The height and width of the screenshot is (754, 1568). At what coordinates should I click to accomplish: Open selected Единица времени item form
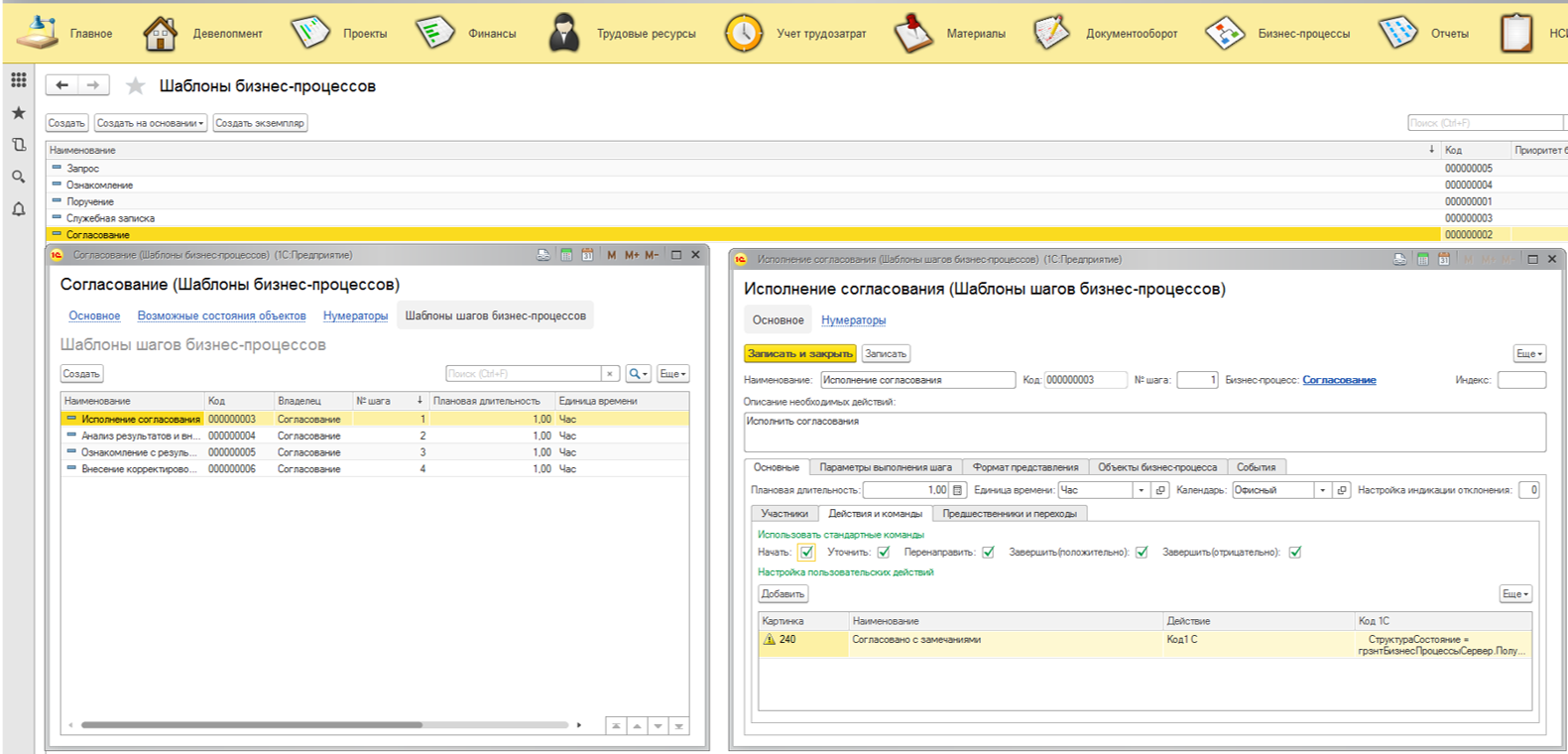coord(1160,490)
